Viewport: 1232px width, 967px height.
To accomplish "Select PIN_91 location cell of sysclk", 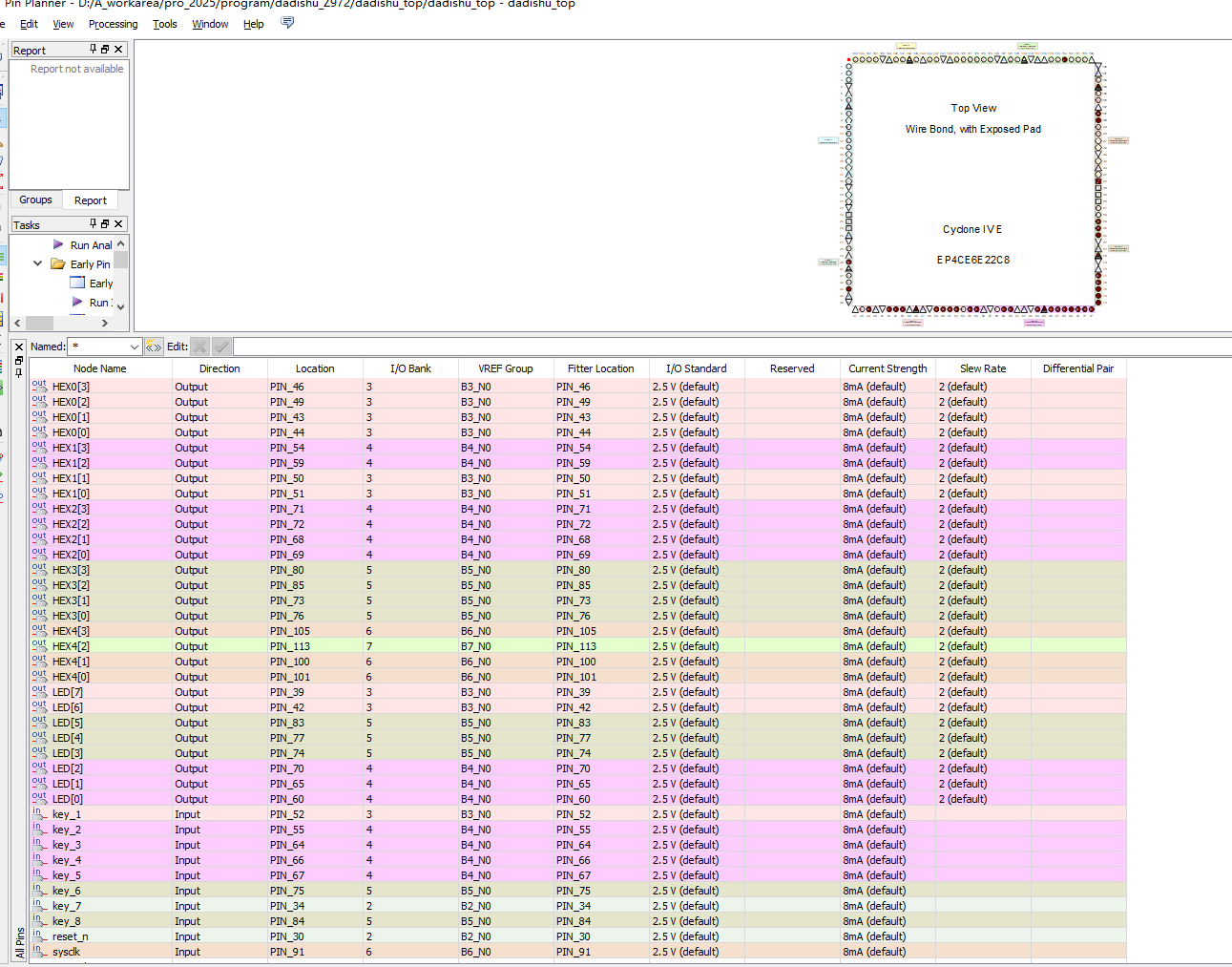I will [315, 952].
